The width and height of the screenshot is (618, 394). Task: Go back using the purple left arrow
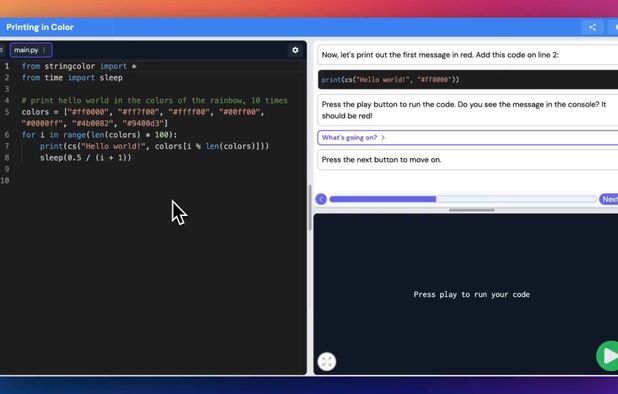(321, 199)
